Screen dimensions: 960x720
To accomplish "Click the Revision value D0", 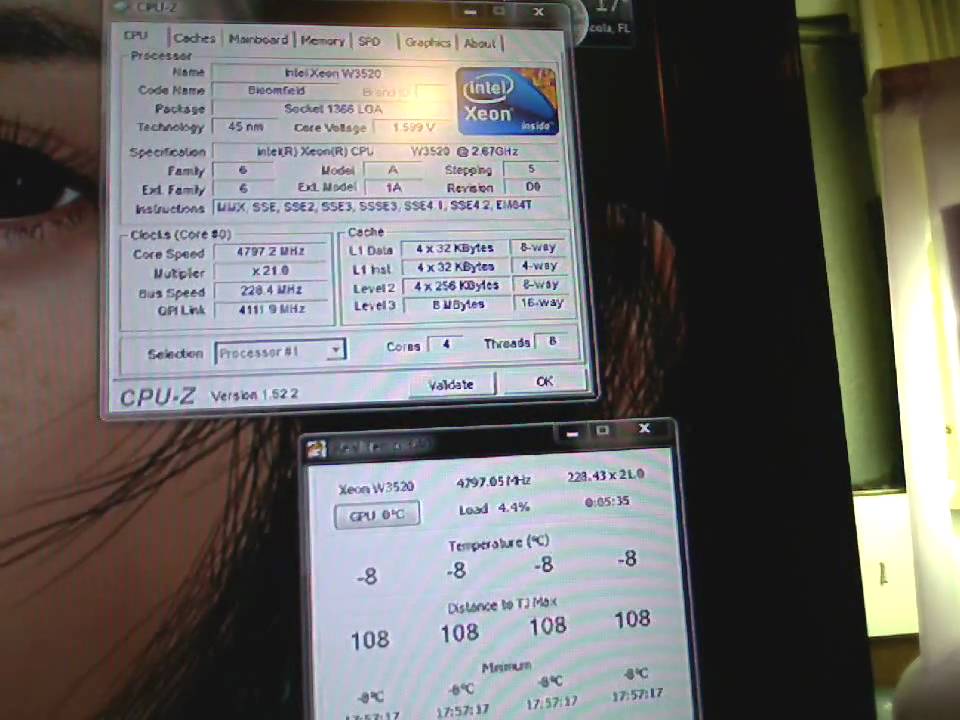I will tap(532, 187).
